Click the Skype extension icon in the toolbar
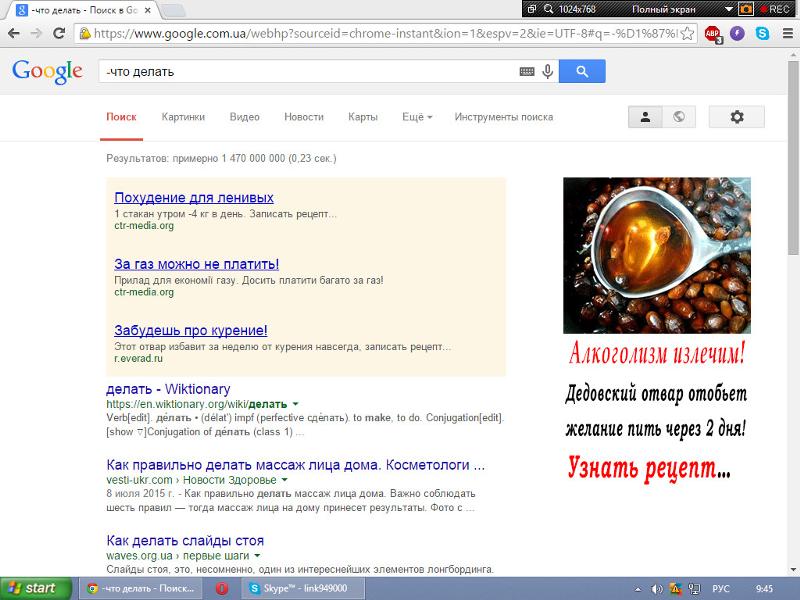800x600 pixels. click(x=762, y=34)
